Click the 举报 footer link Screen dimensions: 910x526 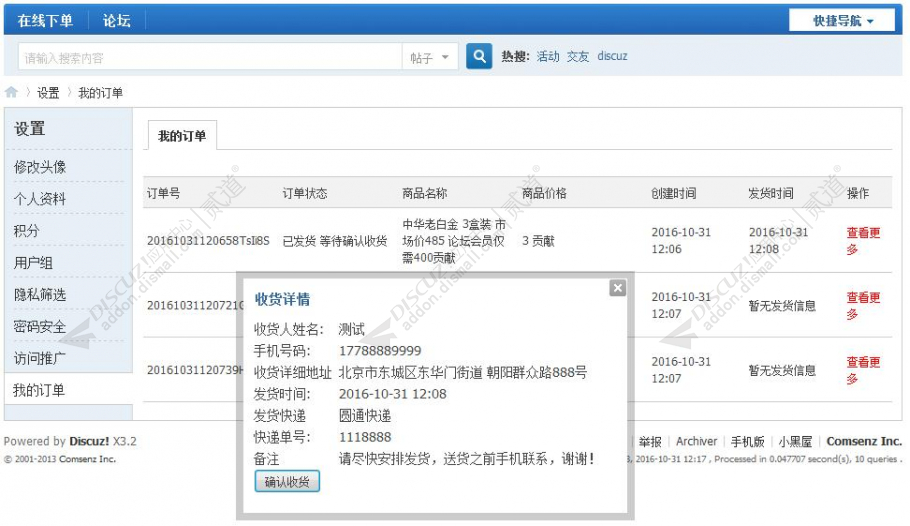coord(650,441)
